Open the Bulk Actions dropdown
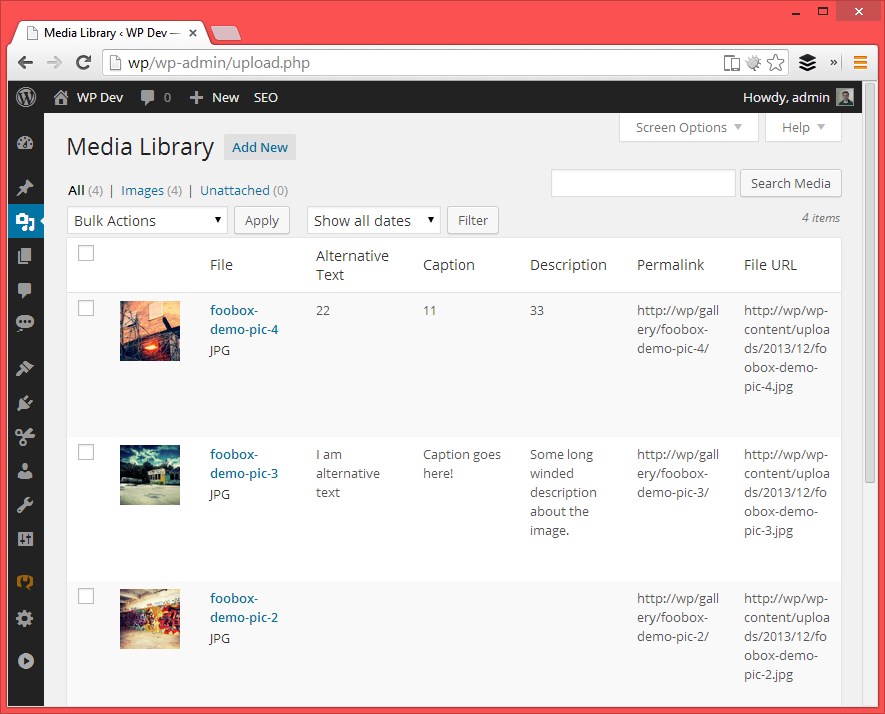This screenshot has width=885, height=714. point(147,220)
